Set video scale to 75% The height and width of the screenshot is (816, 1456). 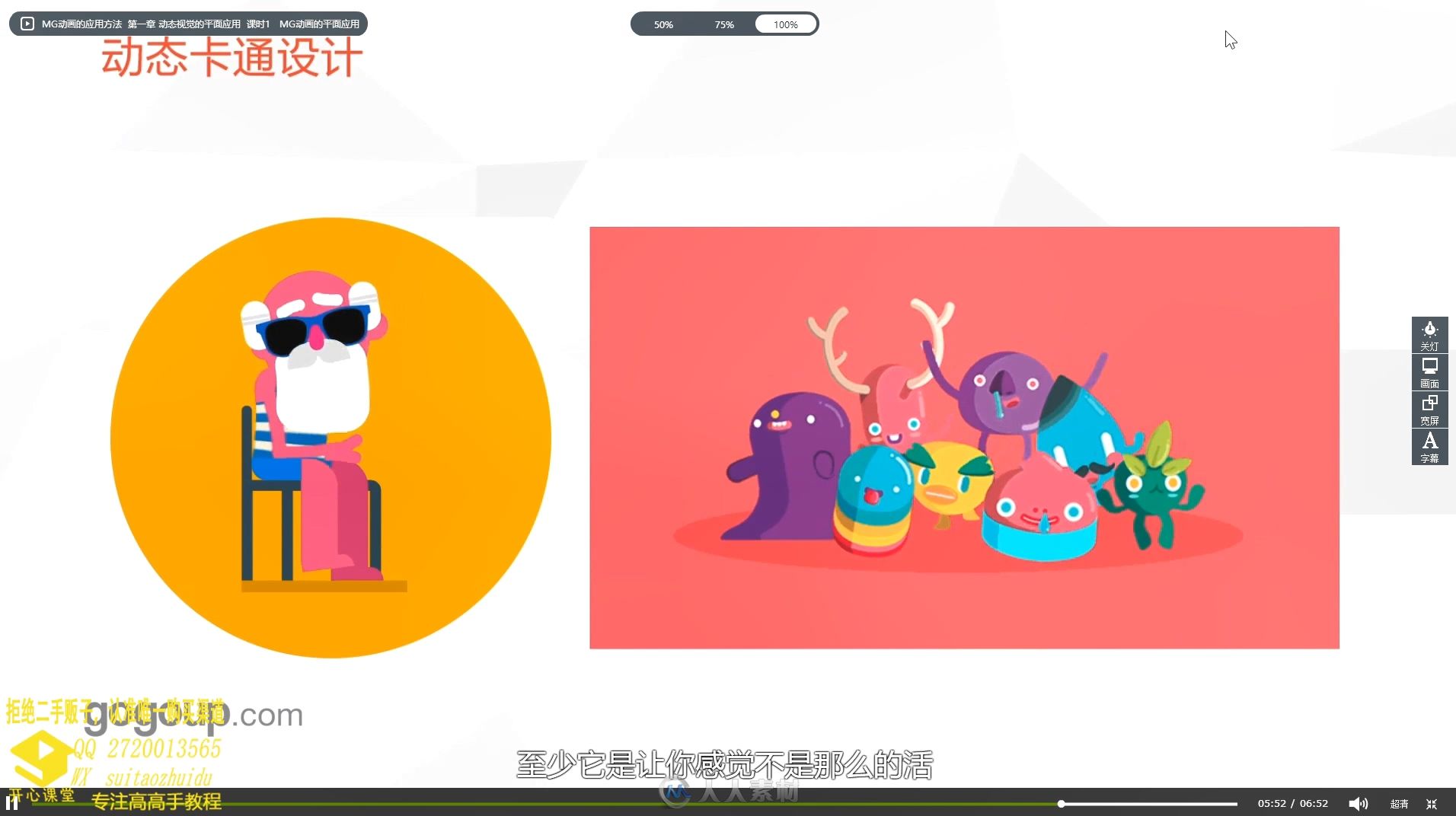point(724,24)
